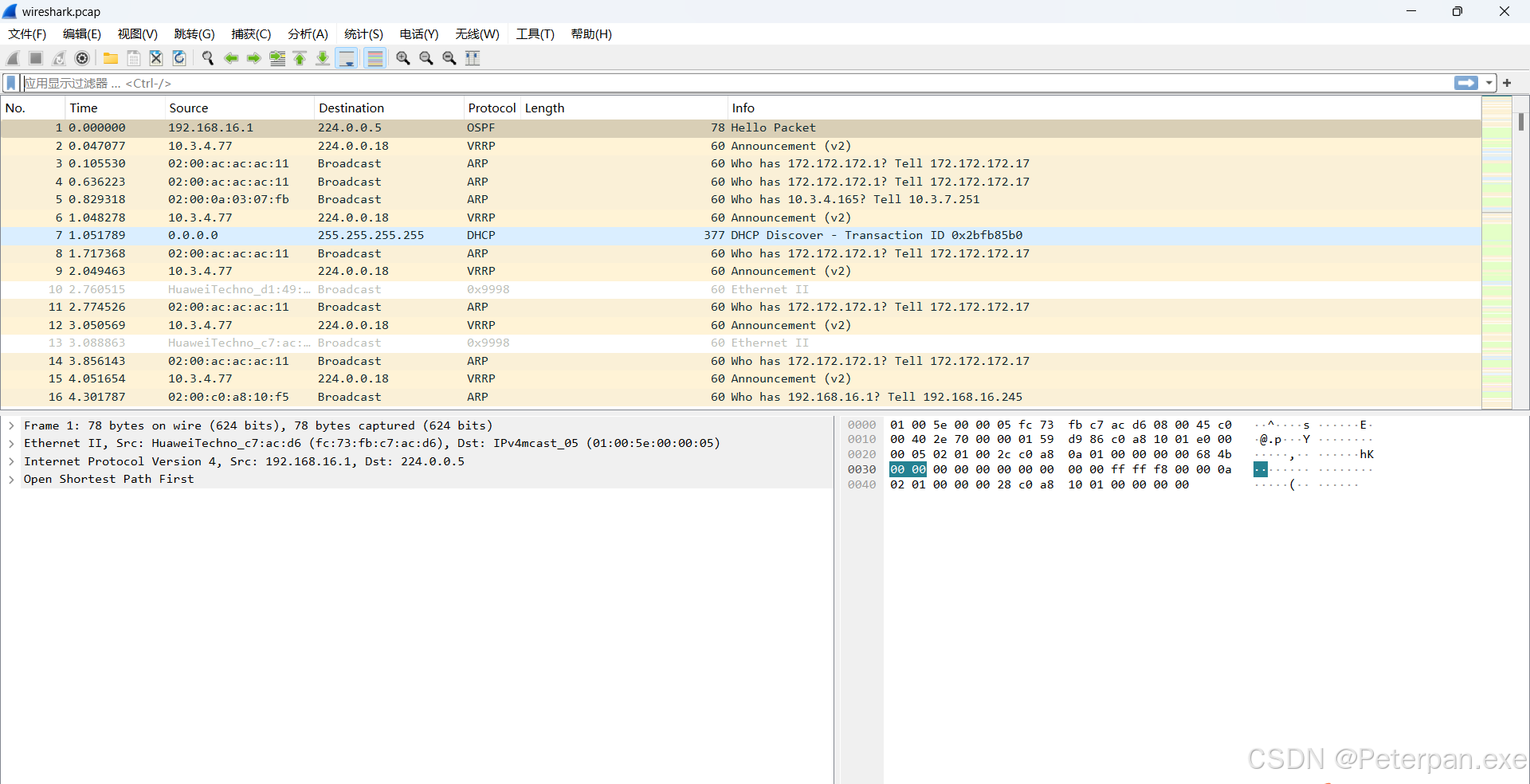
Task: Start capturing packets with shark fin icon
Action: (x=13, y=58)
